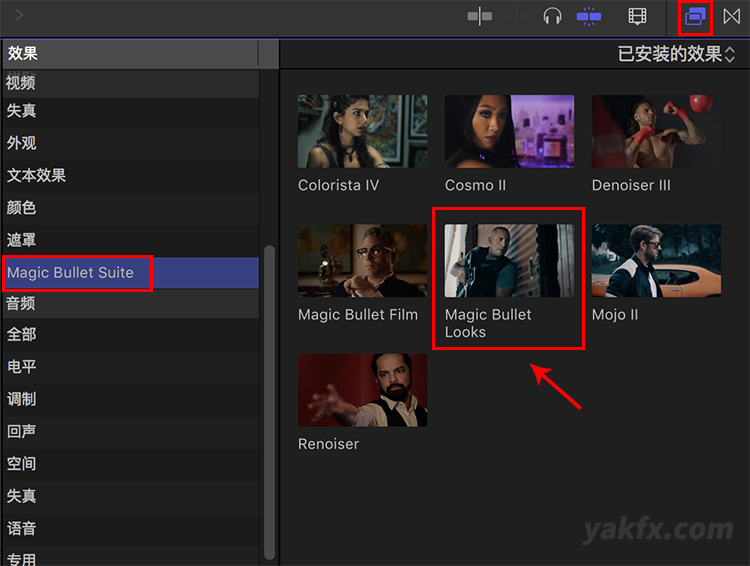
Task: Toggle audio skimming headphones icon
Action: pos(552,16)
